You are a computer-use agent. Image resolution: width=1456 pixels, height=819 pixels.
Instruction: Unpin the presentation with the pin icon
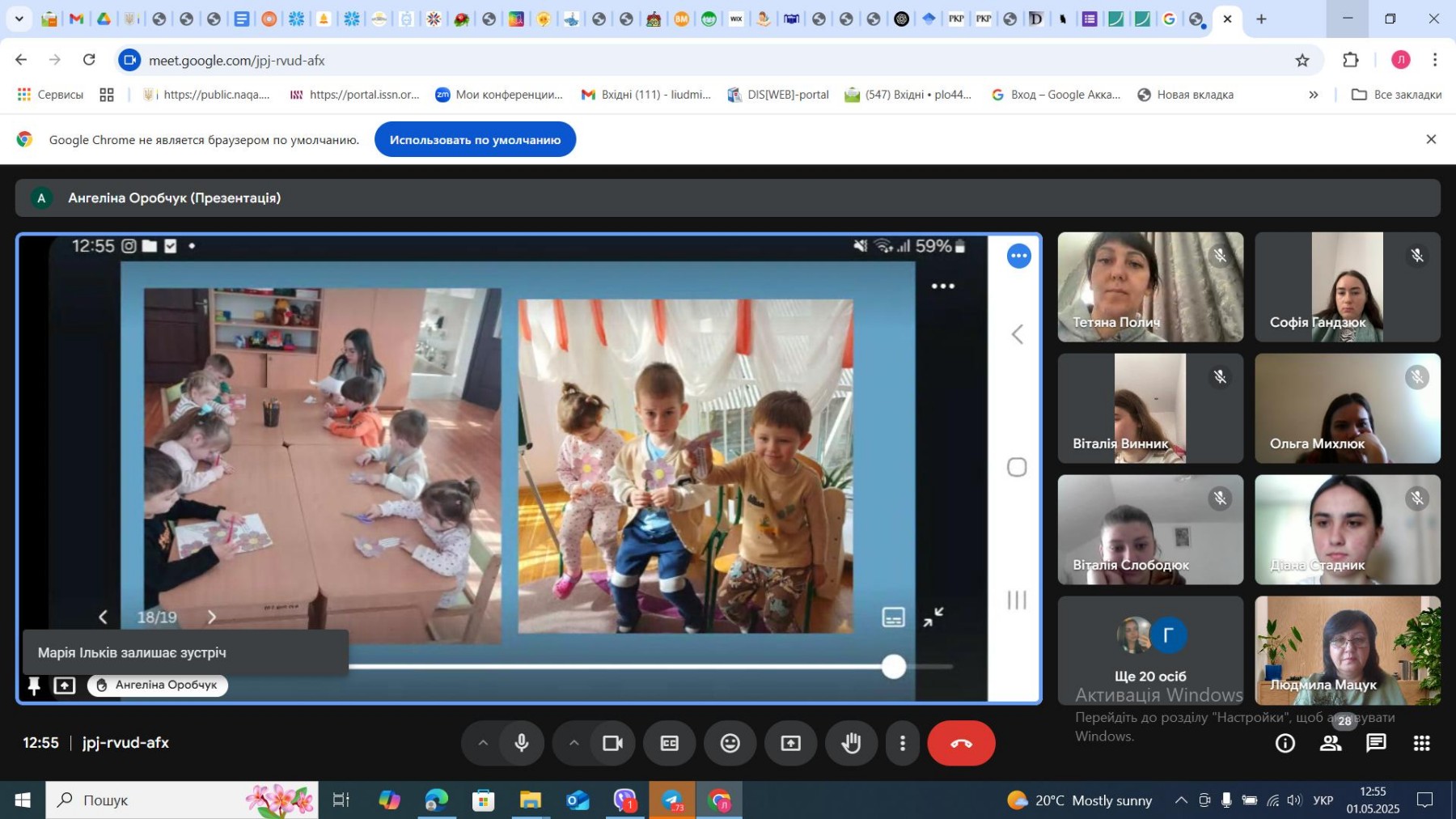(34, 686)
